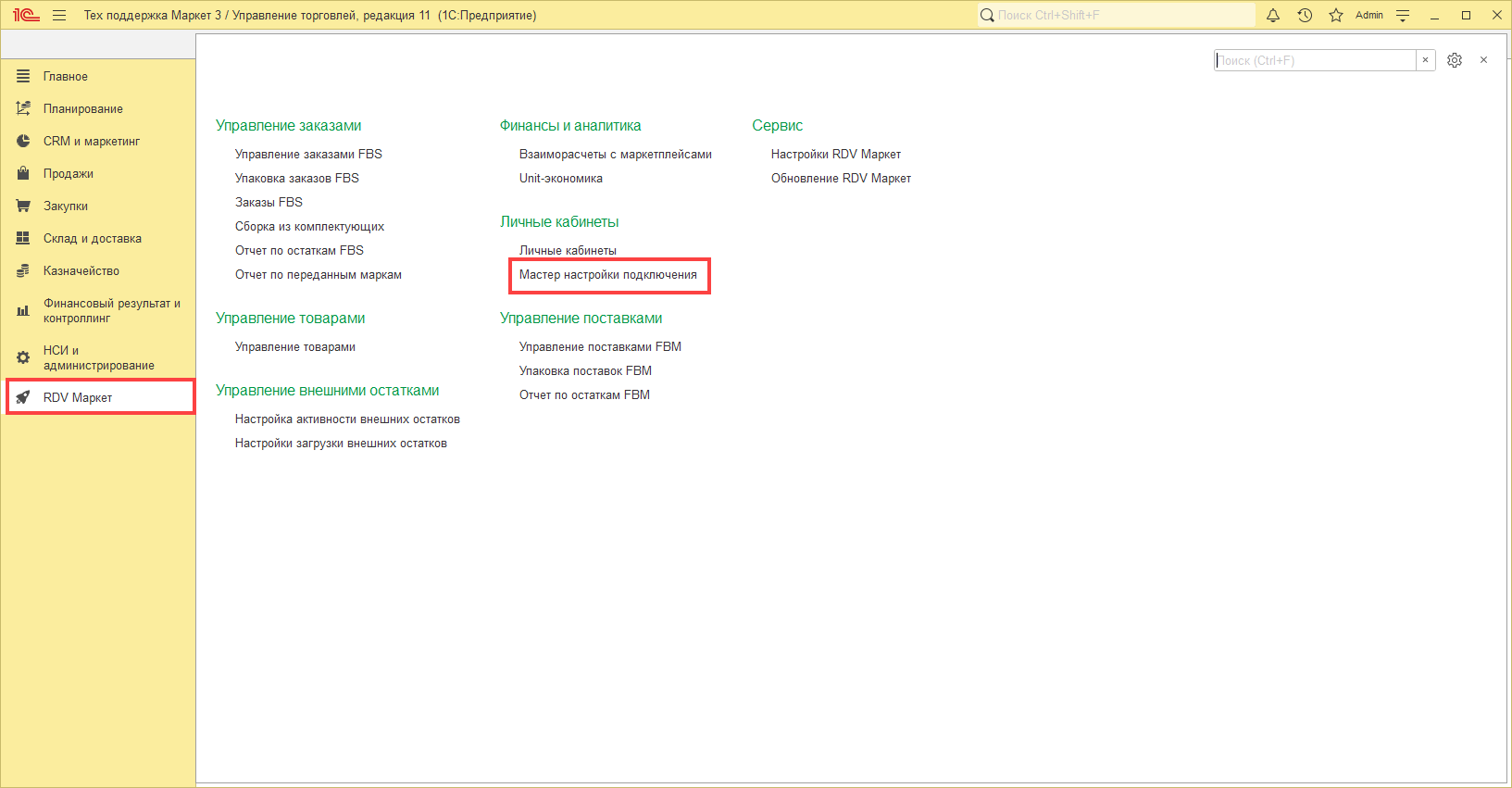Click the Закупки cart icon
This screenshot has height=788, width=1512.
[x=23, y=206]
